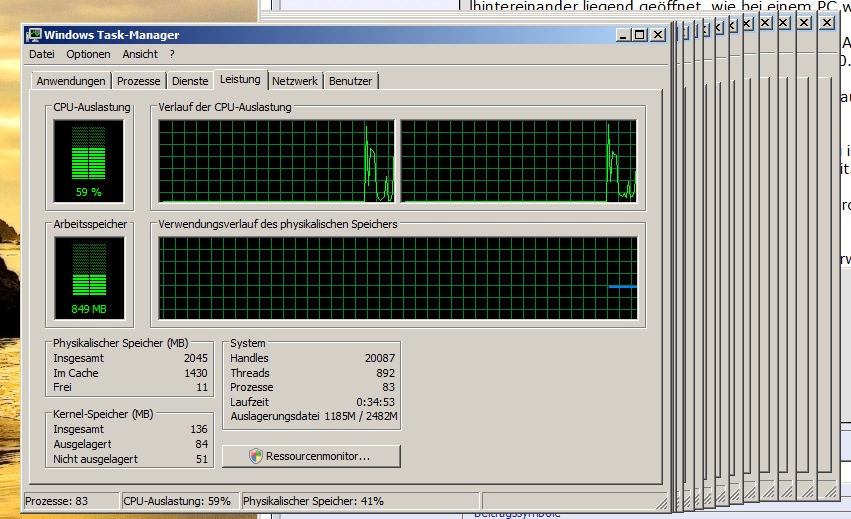851x519 pixels.
Task: Switch to the Prozesse tab
Action: (x=138, y=81)
